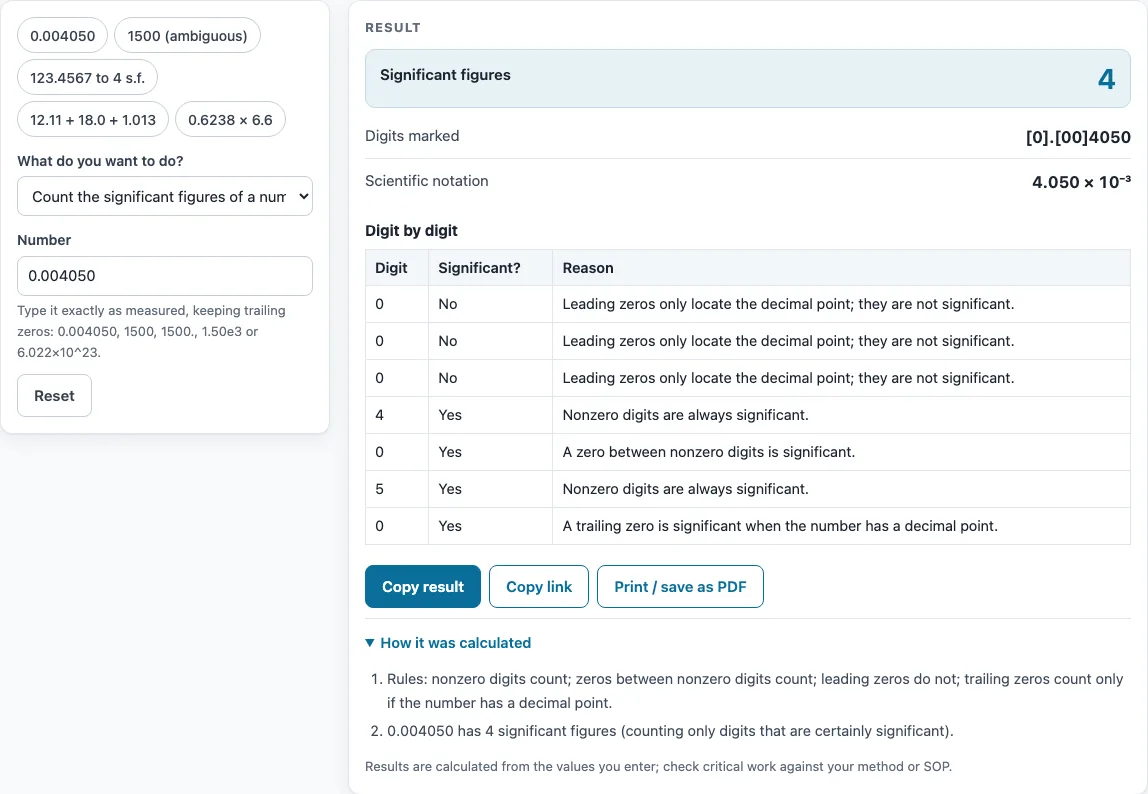Viewport: 1148px width, 794px height.
Task: Load the 12.11 + 18.0 + 1.013 example
Action: [x=93, y=119]
